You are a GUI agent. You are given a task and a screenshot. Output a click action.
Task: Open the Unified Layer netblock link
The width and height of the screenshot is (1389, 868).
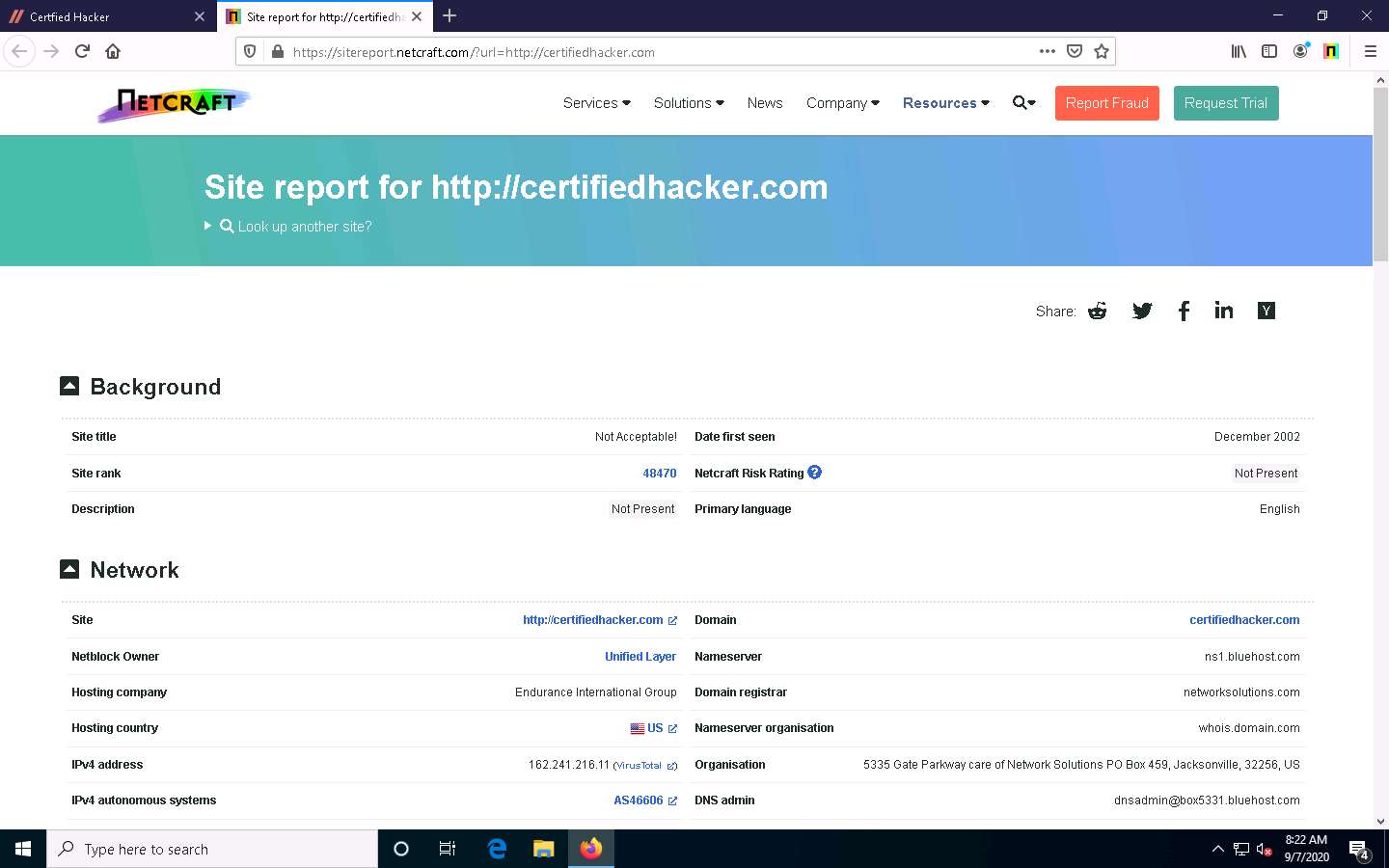[x=640, y=657]
